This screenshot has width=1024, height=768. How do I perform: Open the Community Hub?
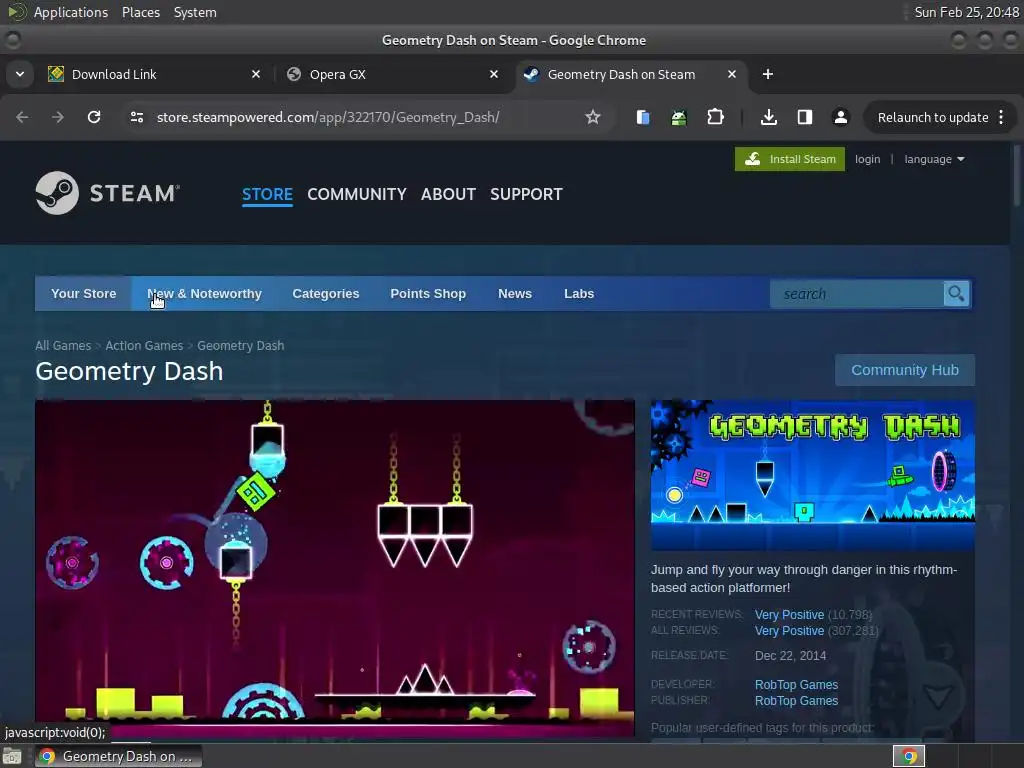[x=904, y=370]
